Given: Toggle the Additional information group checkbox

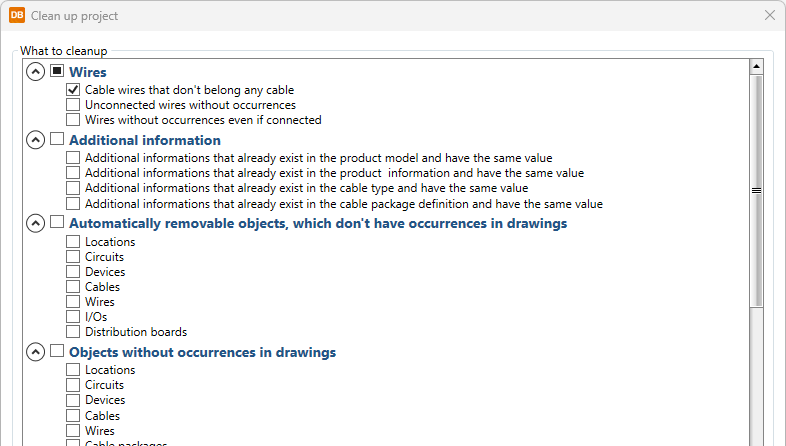Looking at the screenshot, I should [x=57, y=139].
